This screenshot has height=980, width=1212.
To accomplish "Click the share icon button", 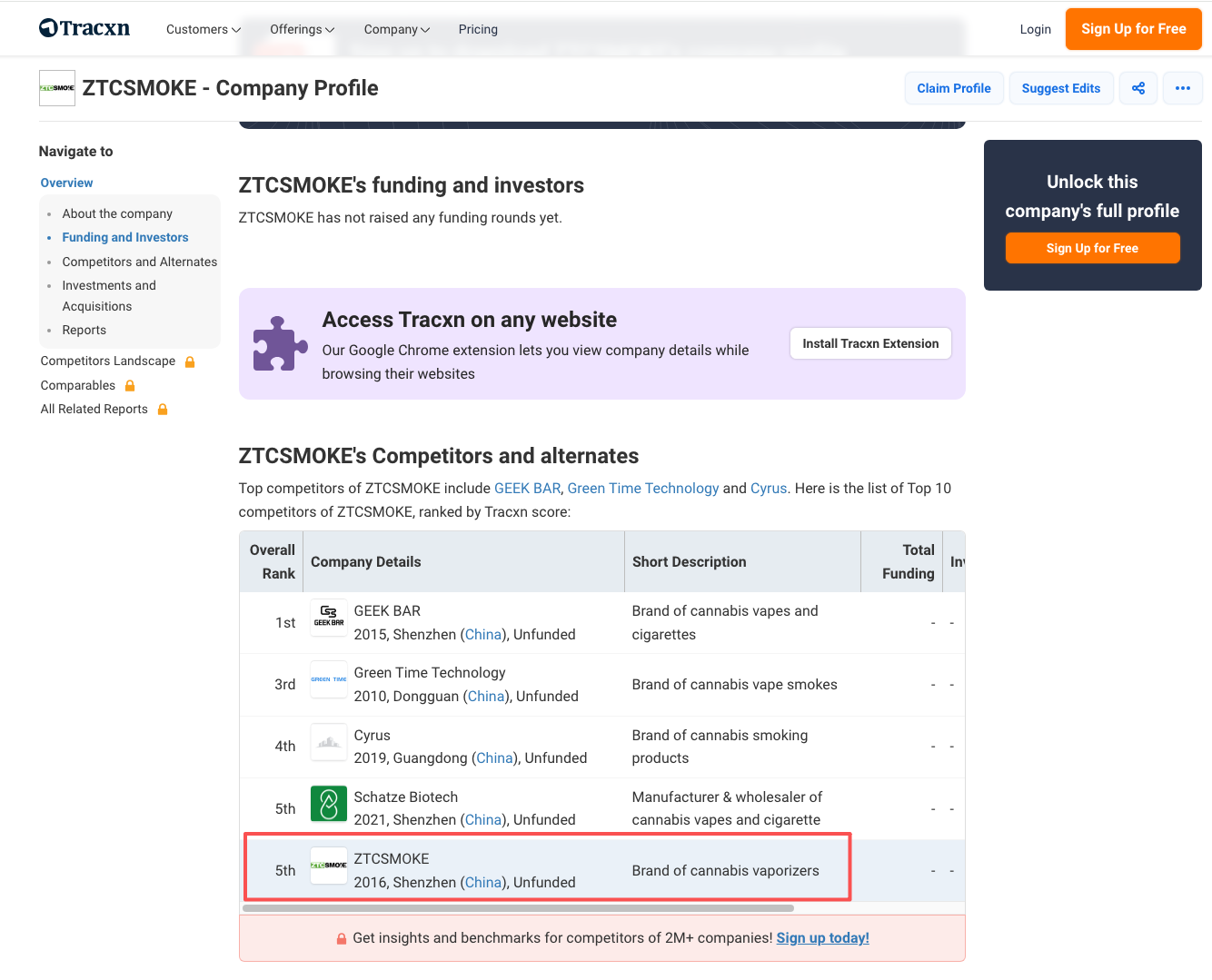I will [1138, 88].
